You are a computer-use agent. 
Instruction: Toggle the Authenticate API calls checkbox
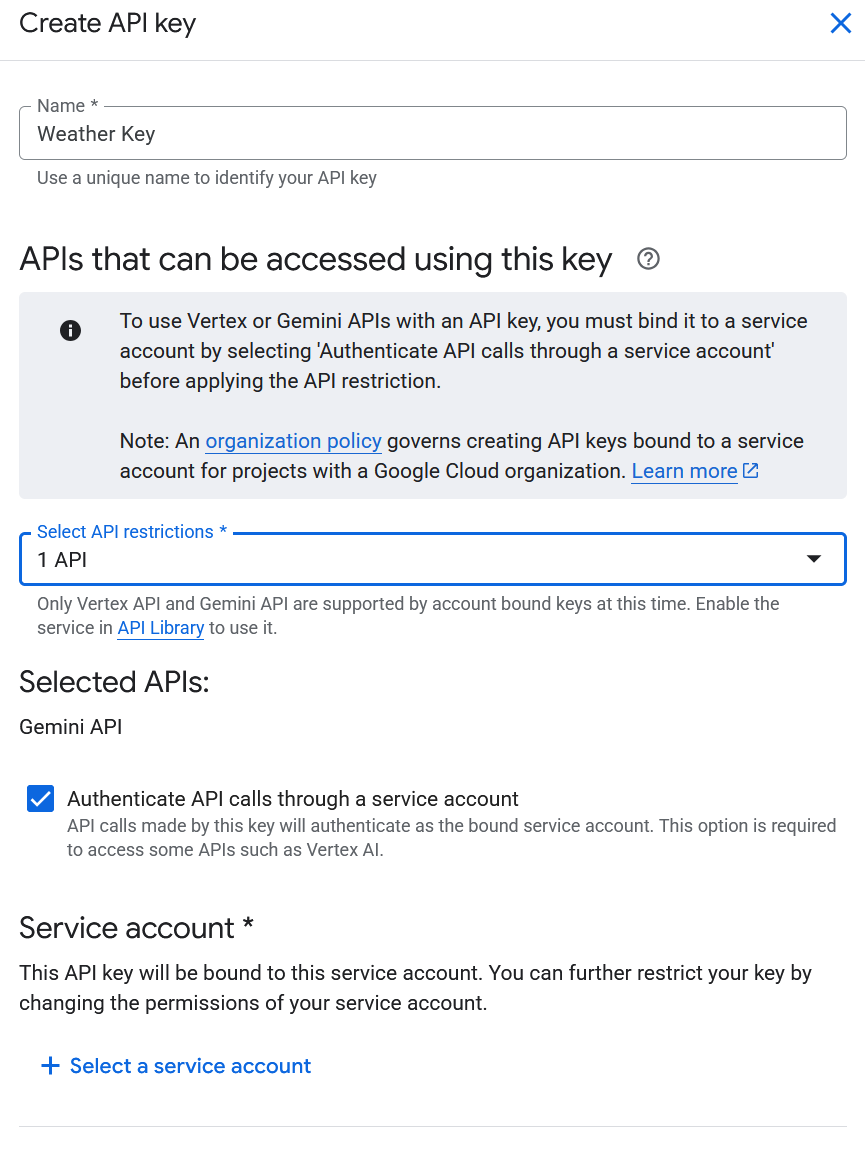click(41, 799)
